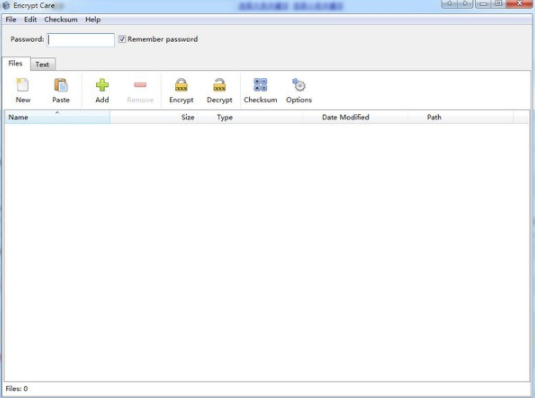Screen dimensions: 535x398
Task: Open the Checksum menu
Action: click(x=61, y=19)
